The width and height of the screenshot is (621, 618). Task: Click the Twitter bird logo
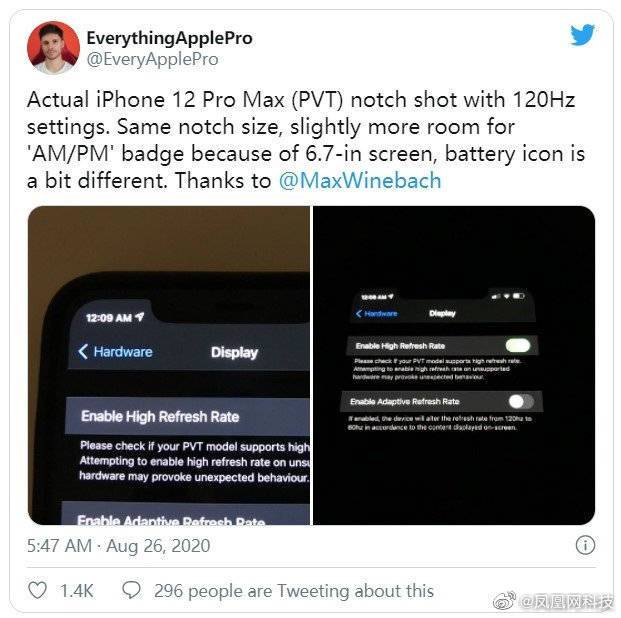(582, 35)
